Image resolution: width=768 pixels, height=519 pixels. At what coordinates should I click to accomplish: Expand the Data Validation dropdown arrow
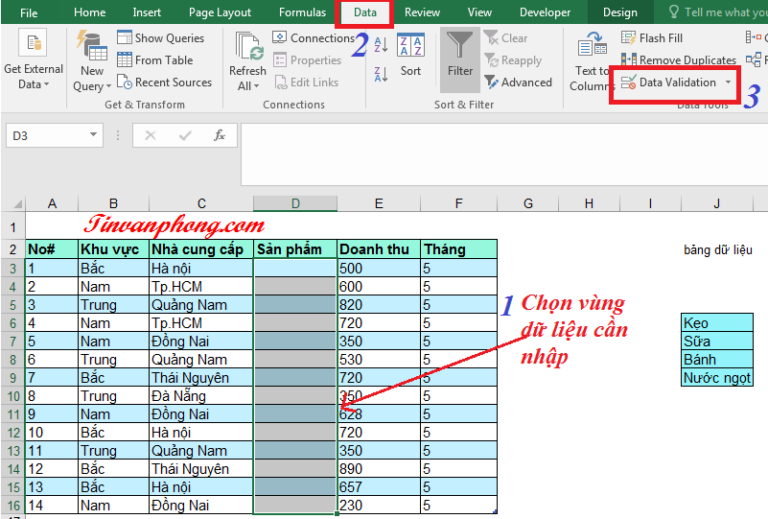(728, 82)
